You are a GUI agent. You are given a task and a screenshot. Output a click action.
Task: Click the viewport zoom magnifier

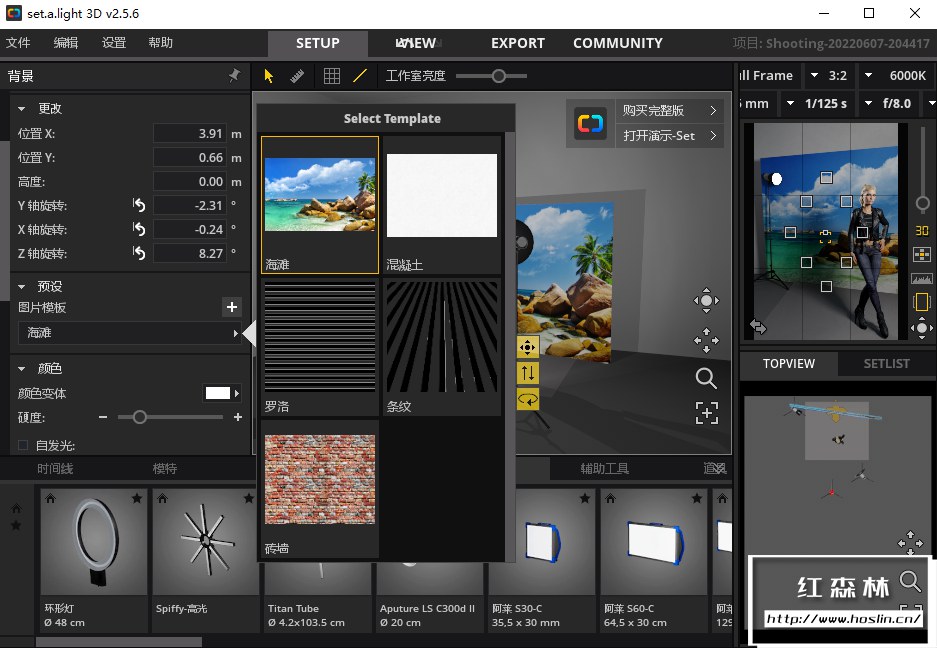tap(706, 378)
